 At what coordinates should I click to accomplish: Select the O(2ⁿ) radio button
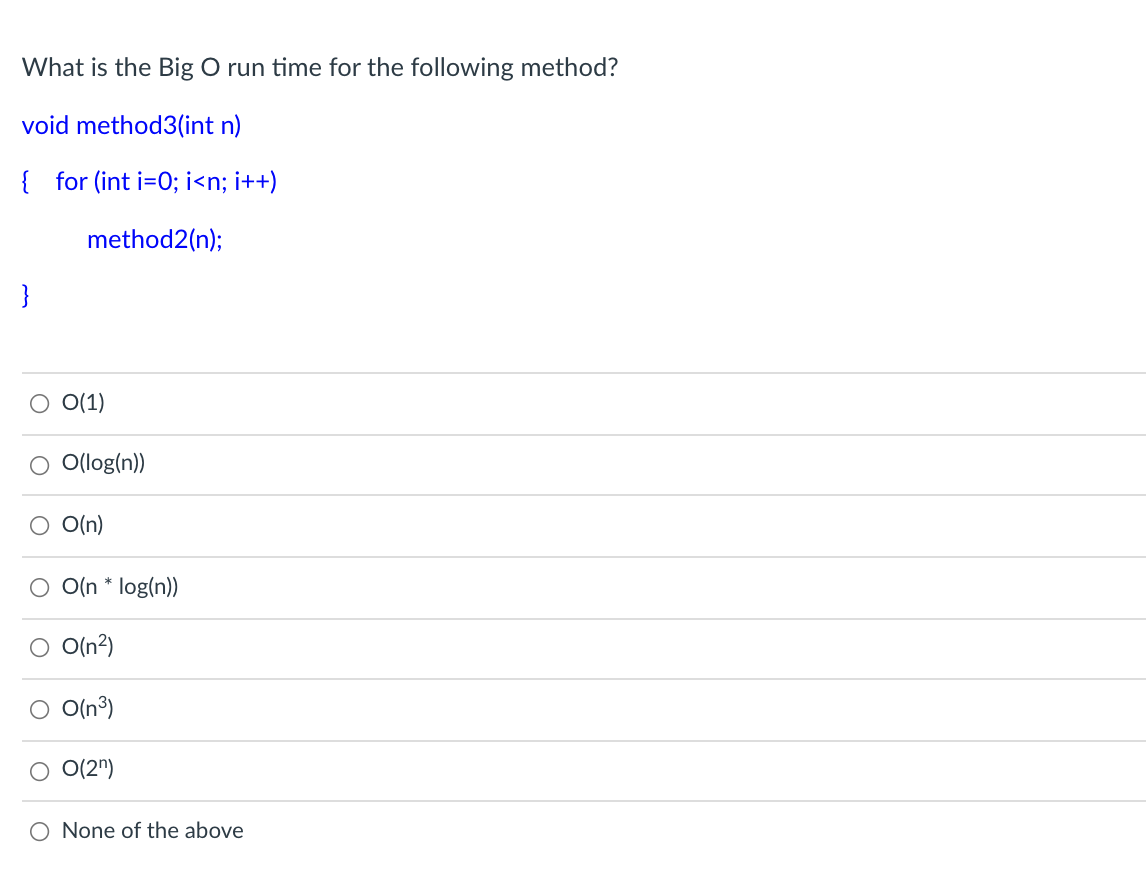click(x=39, y=771)
